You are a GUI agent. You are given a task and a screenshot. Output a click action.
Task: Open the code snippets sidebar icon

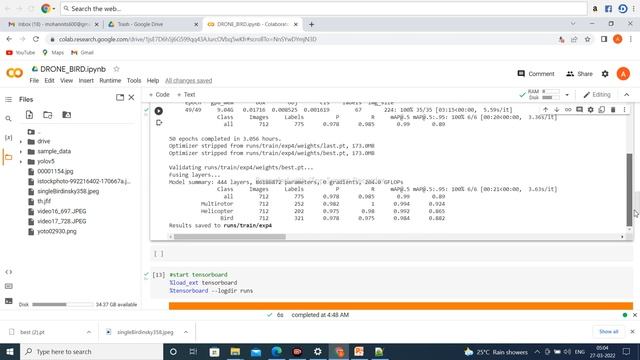tap(9, 272)
